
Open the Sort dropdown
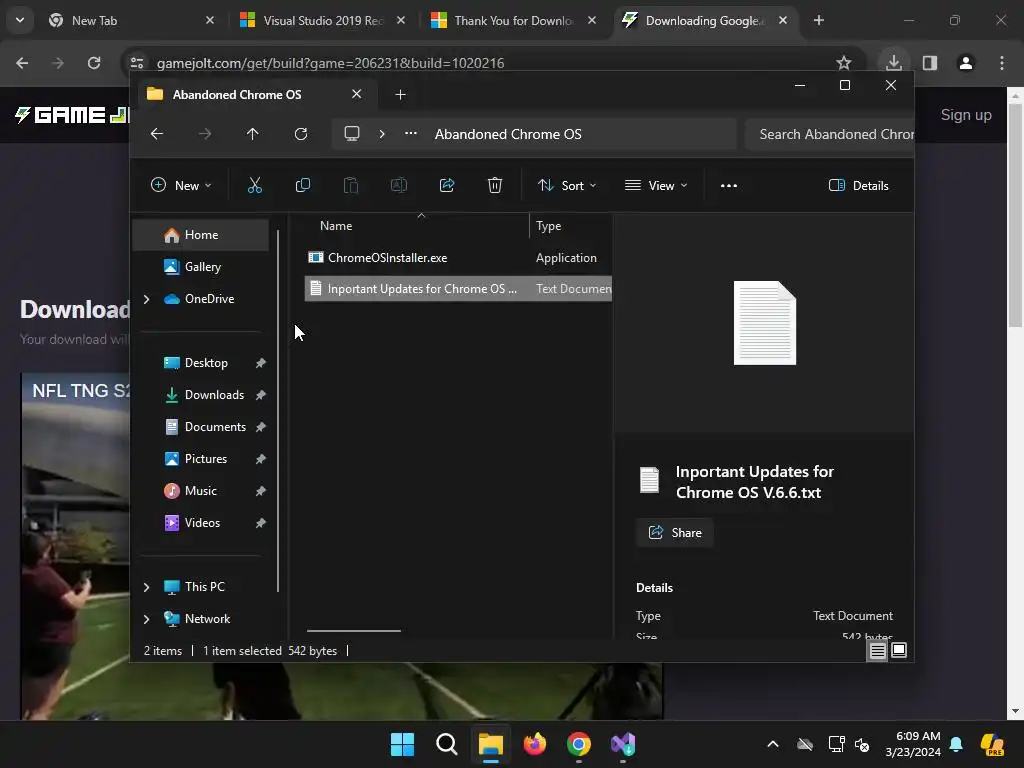click(567, 185)
